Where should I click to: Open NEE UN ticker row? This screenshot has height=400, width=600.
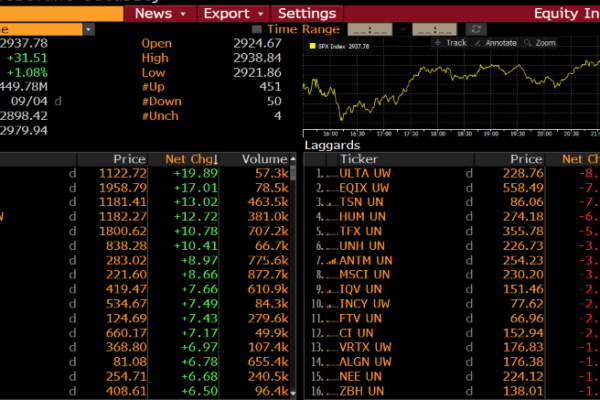click(360, 377)
